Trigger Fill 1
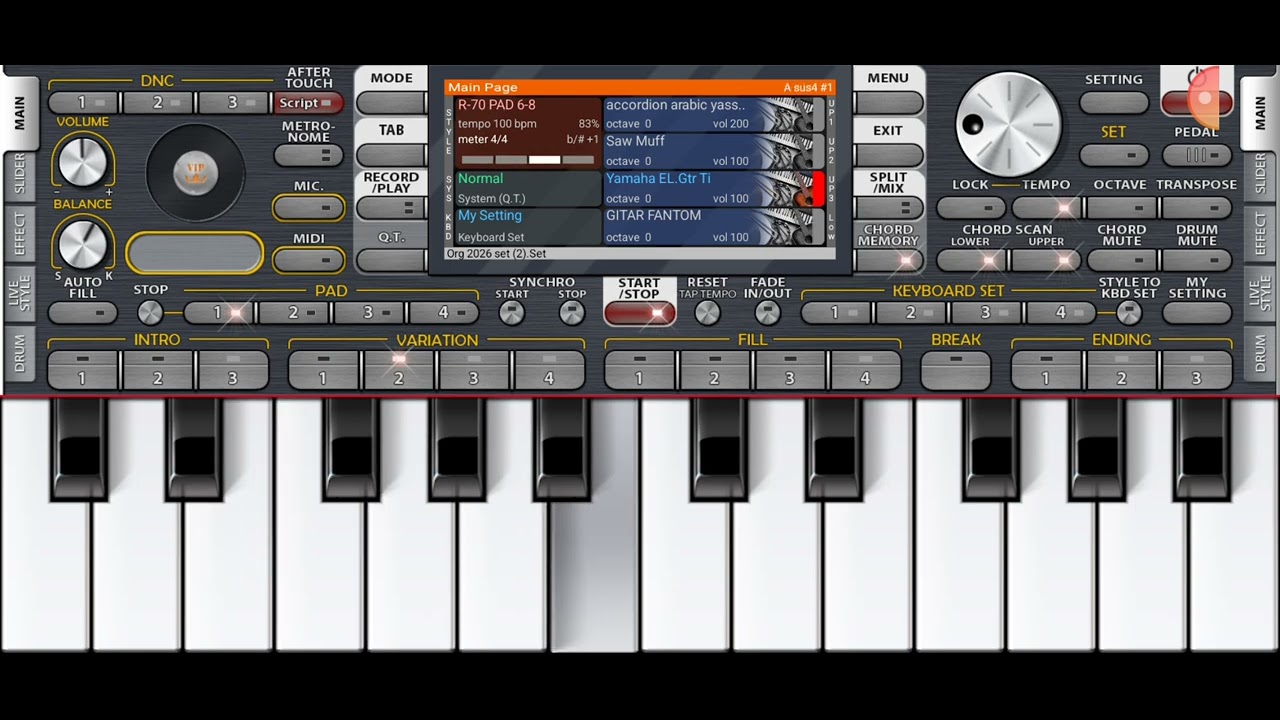 coord(640,370)
